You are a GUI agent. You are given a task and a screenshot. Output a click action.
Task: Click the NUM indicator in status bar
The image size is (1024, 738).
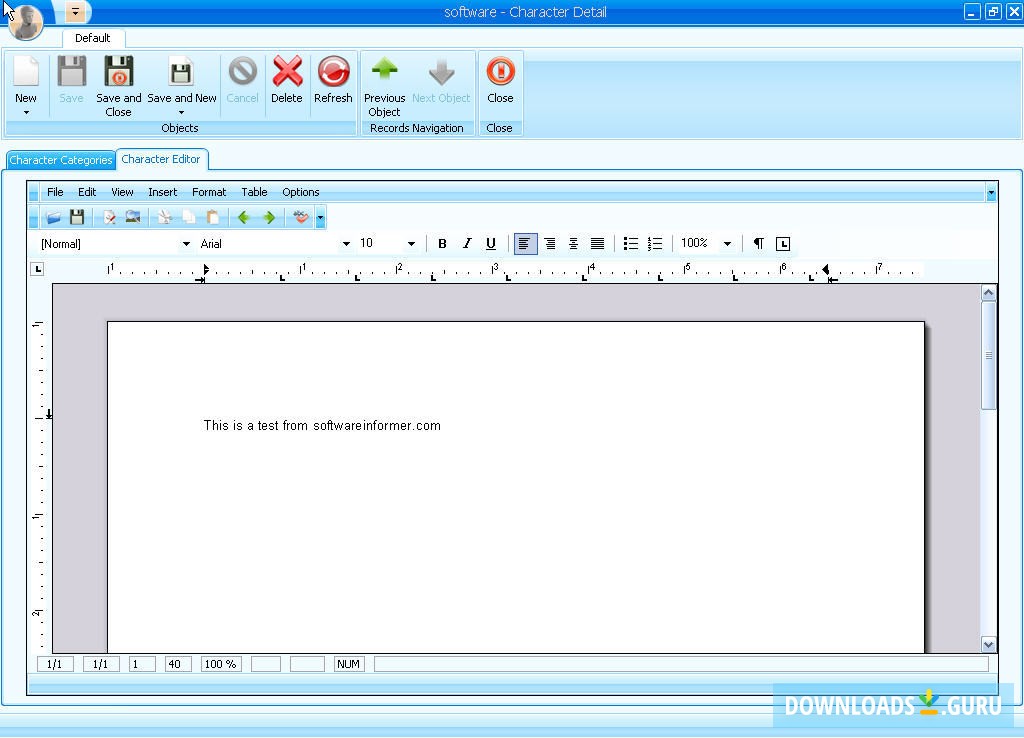349,664
